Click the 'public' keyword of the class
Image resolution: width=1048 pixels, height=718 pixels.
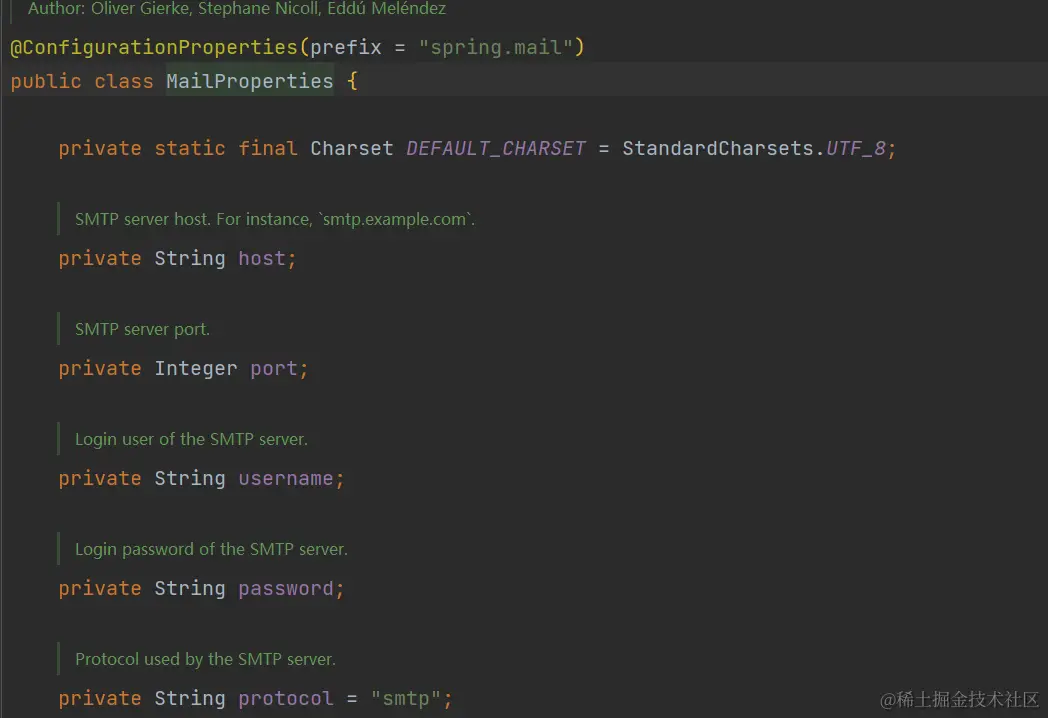click(x=46, y=82)
